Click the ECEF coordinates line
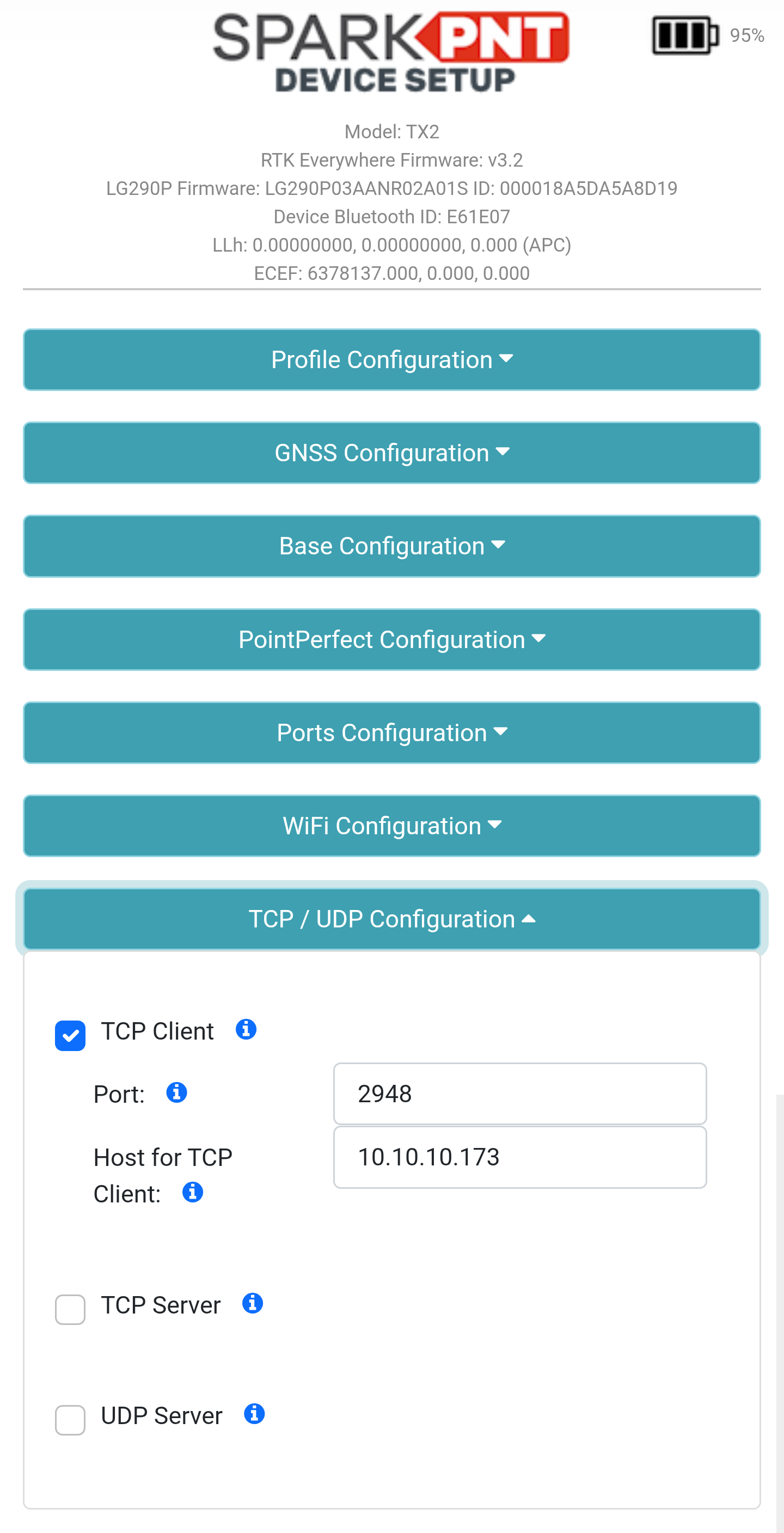 [392, 273]
